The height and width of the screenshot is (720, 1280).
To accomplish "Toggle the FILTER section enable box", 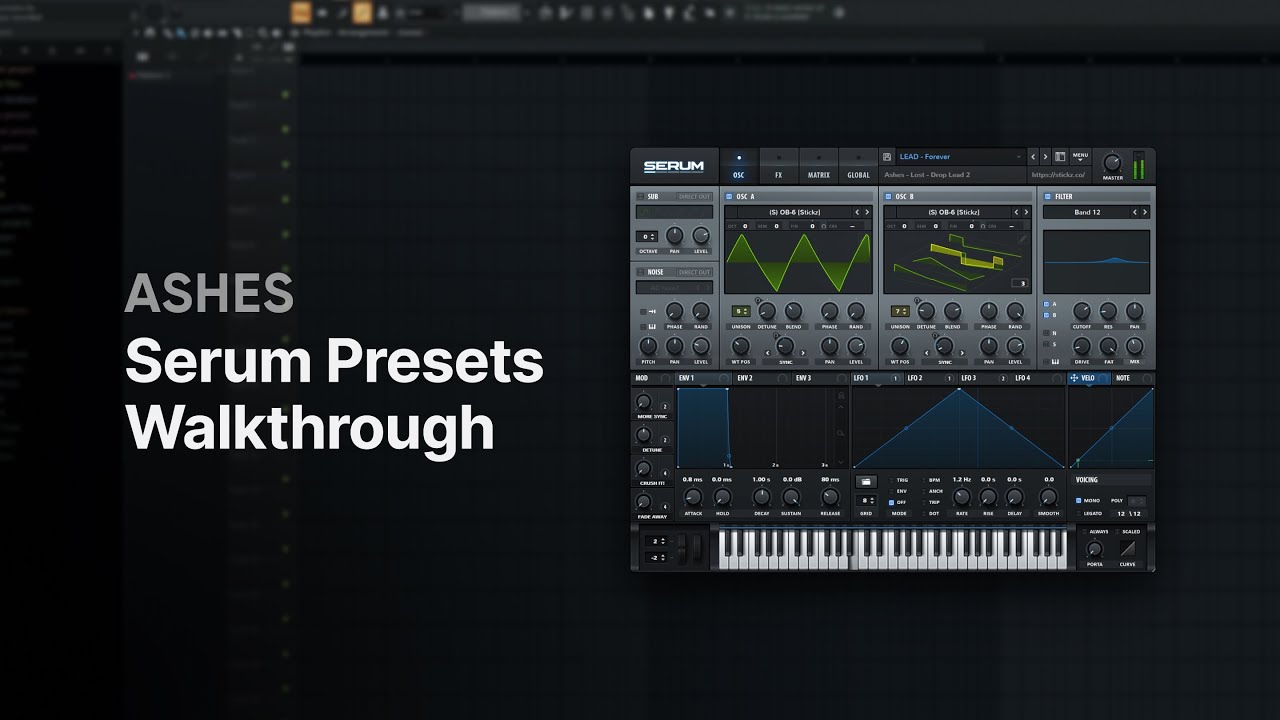I will pos(1048,196).
